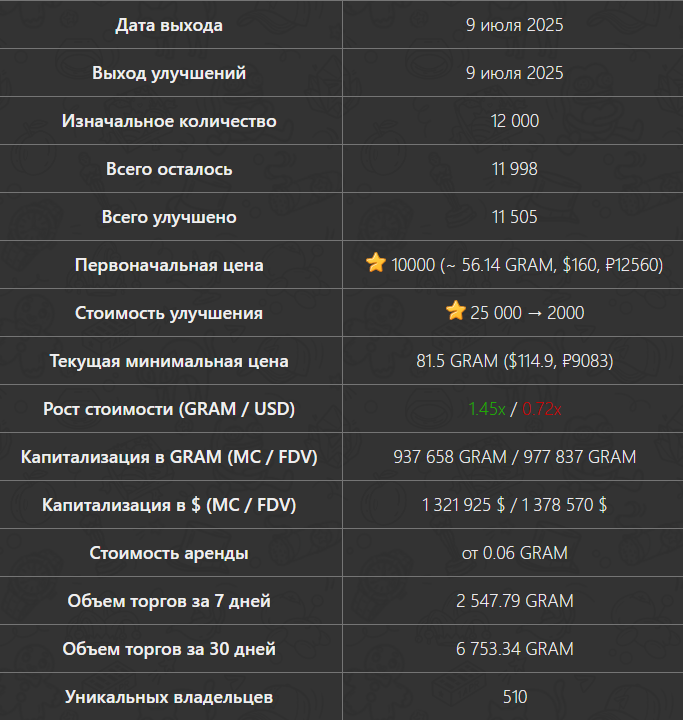Select the dollar capitalization 1 321 925 $ value

pyautogui.click(x=463, y=505)
